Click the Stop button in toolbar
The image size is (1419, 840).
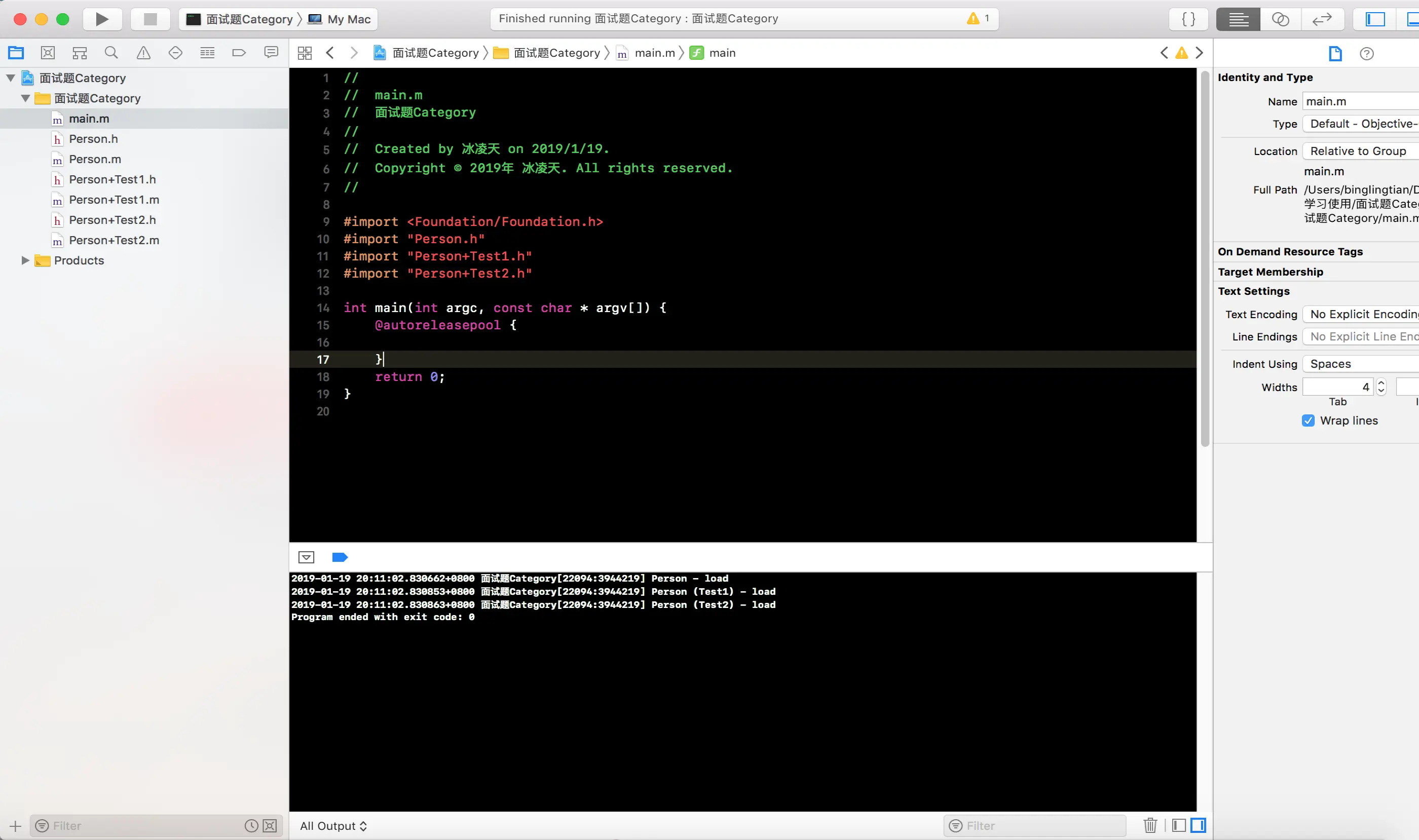pos(150,19)
